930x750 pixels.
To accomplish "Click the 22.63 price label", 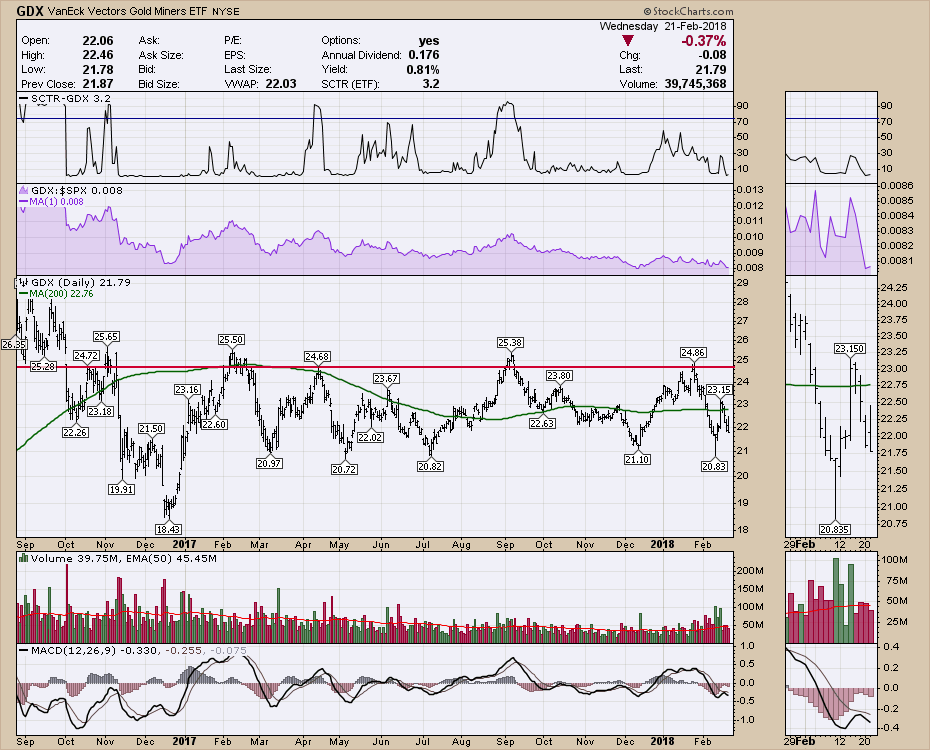I will tap(542, 423).
